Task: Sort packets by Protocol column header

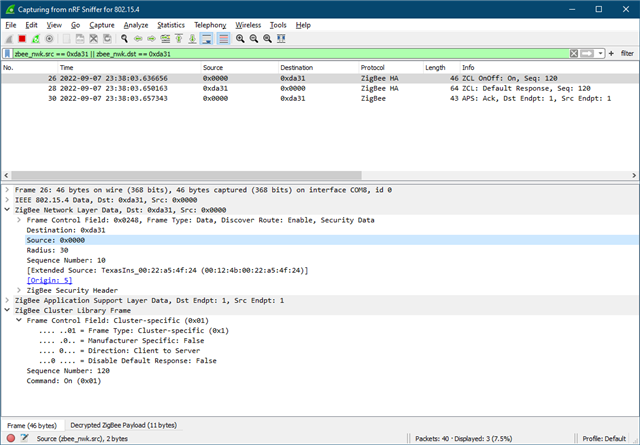Action: point(390,67)
